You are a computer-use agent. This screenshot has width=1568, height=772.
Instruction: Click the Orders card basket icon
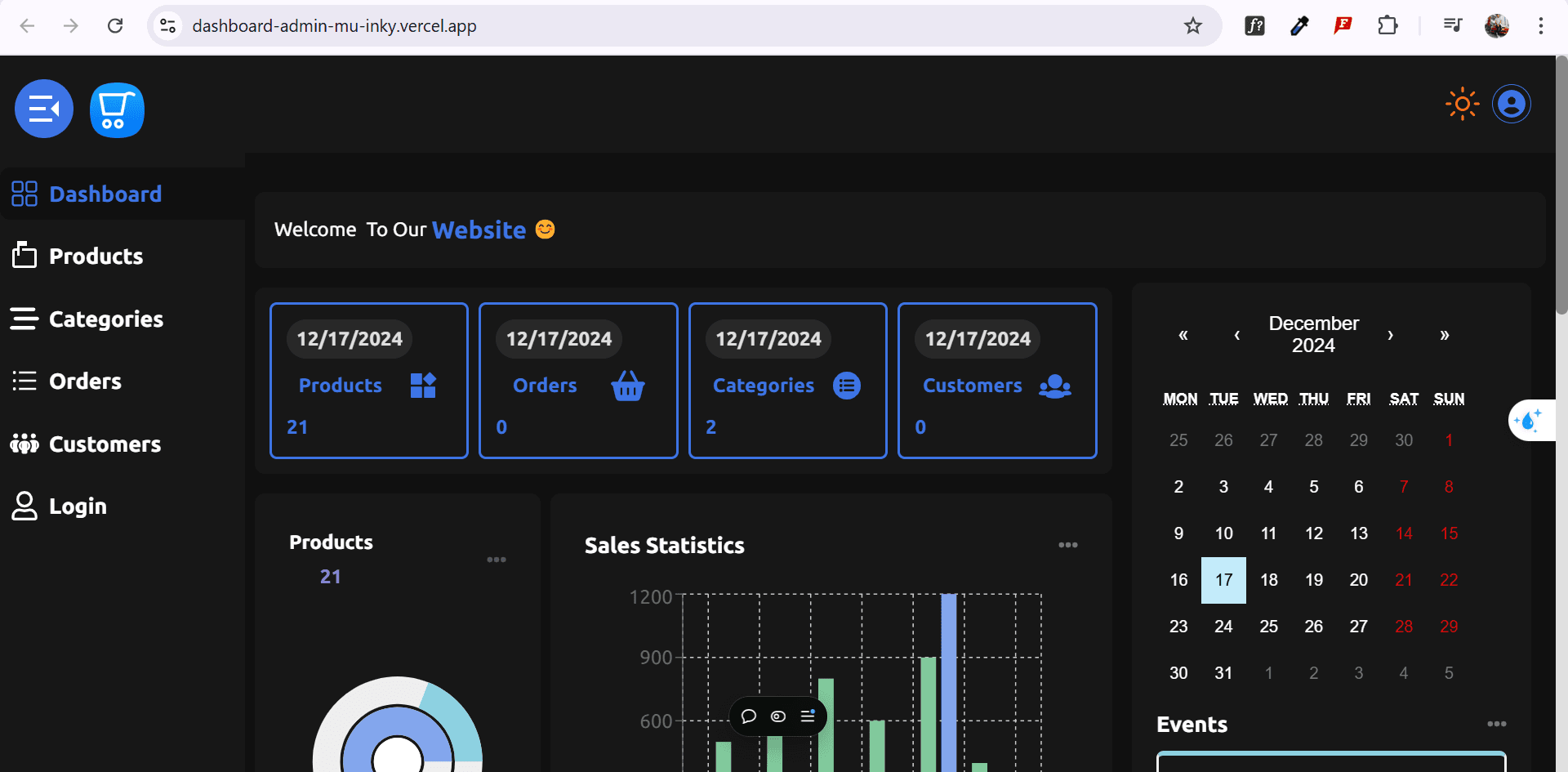click(628, 386)
